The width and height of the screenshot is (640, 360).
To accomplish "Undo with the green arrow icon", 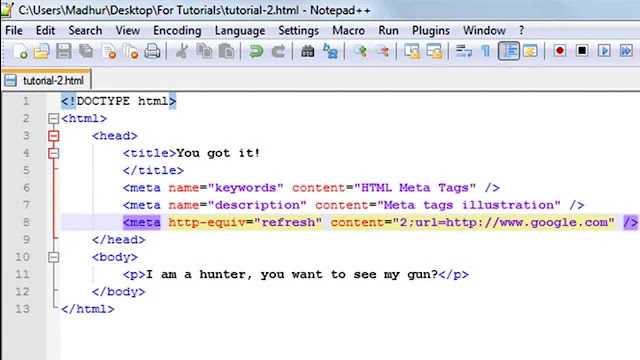I will click(x=256, y=51).
